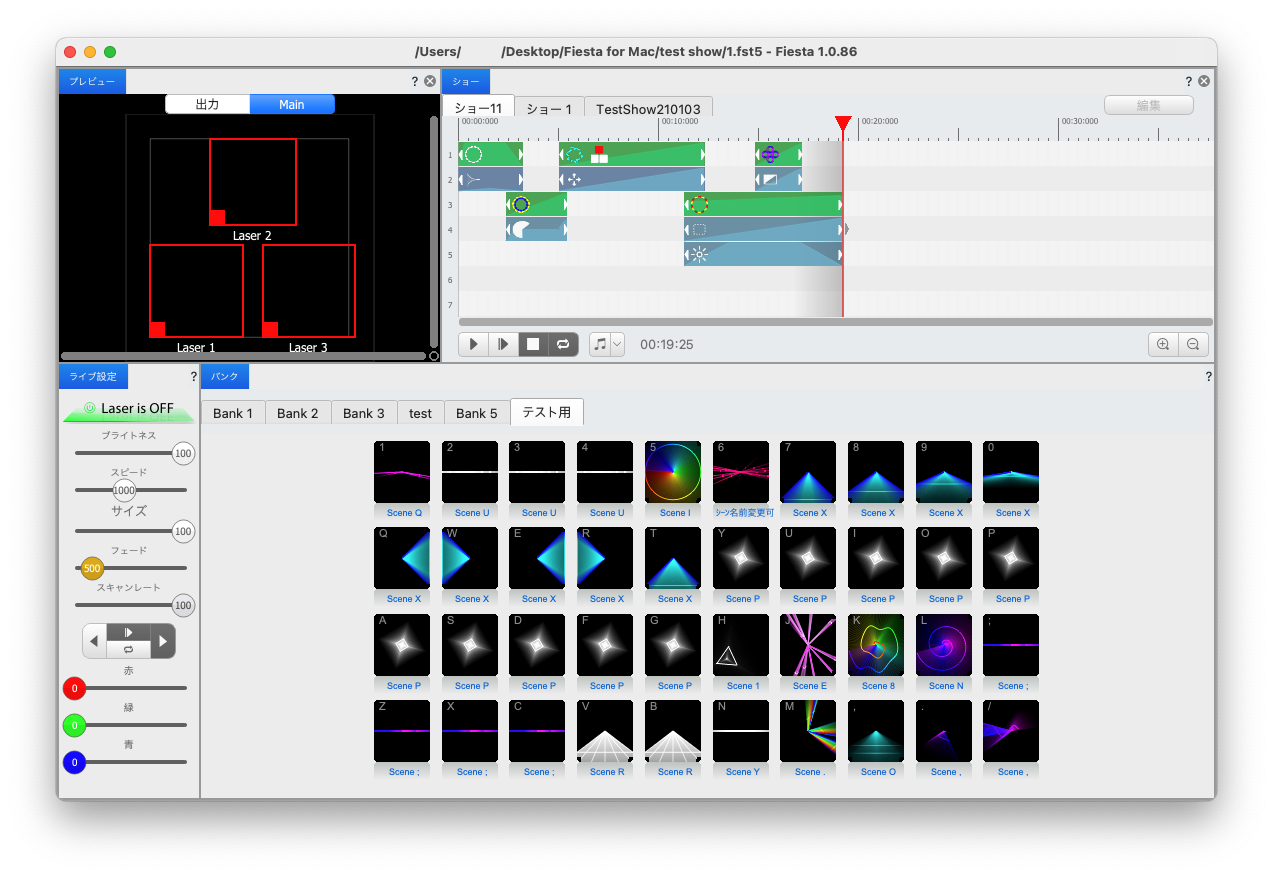The height and width of the screenshot is (875, 1273).
Task: Click the Stop playback button
Action: [x=533, y=344]
